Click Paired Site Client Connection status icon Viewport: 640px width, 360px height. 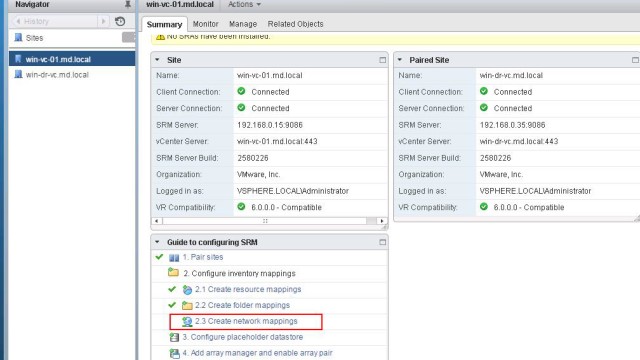tap(484, 91)
